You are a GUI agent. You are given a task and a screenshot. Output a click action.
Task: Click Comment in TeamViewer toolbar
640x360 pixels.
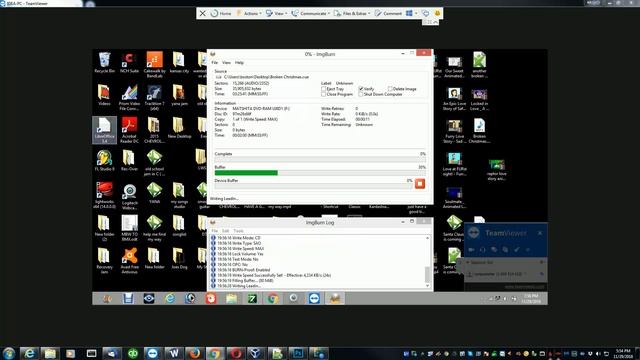[x=389, y=13]
